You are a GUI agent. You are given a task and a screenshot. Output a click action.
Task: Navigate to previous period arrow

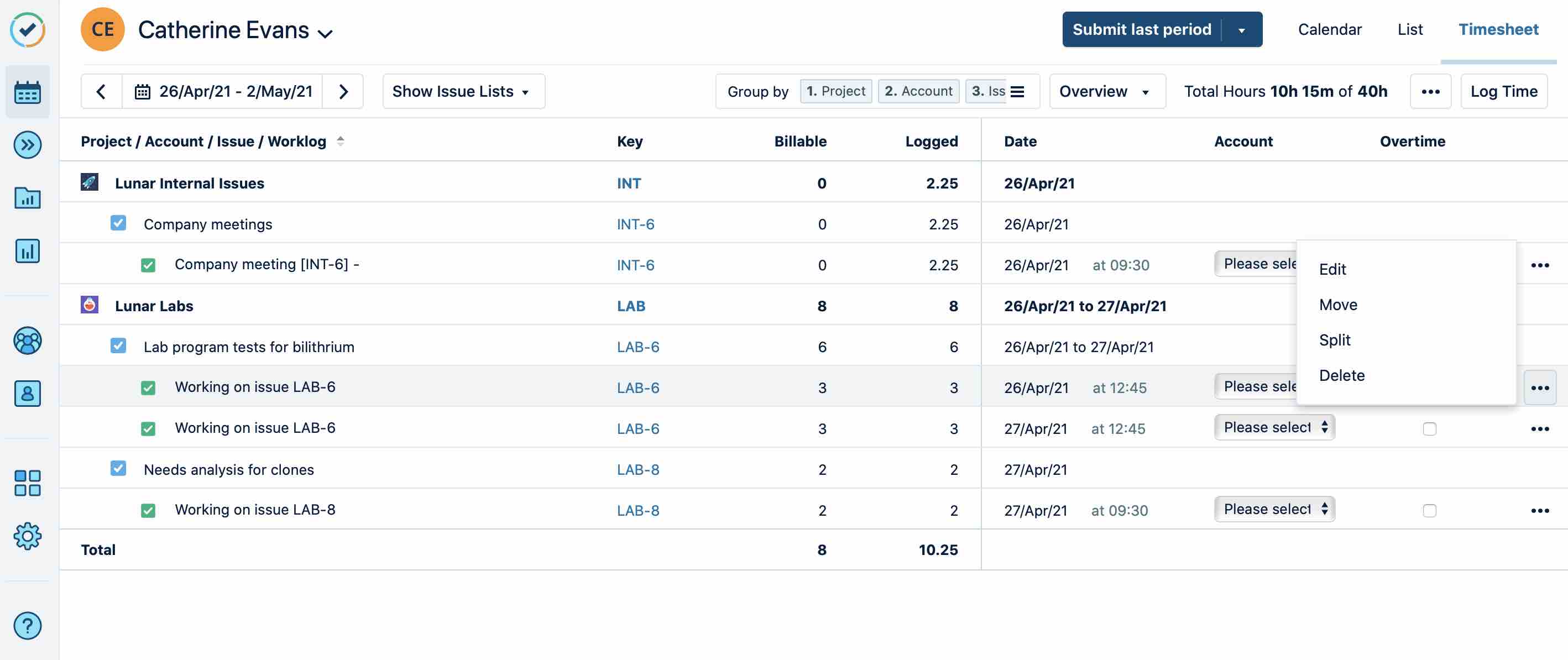[100, 91]
